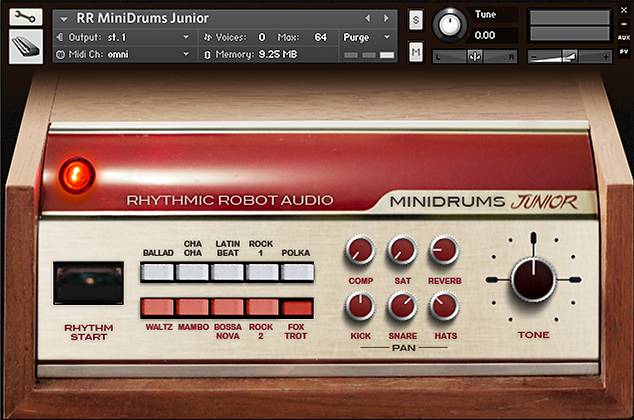Click the COMP knob

(x=360, y=250)
